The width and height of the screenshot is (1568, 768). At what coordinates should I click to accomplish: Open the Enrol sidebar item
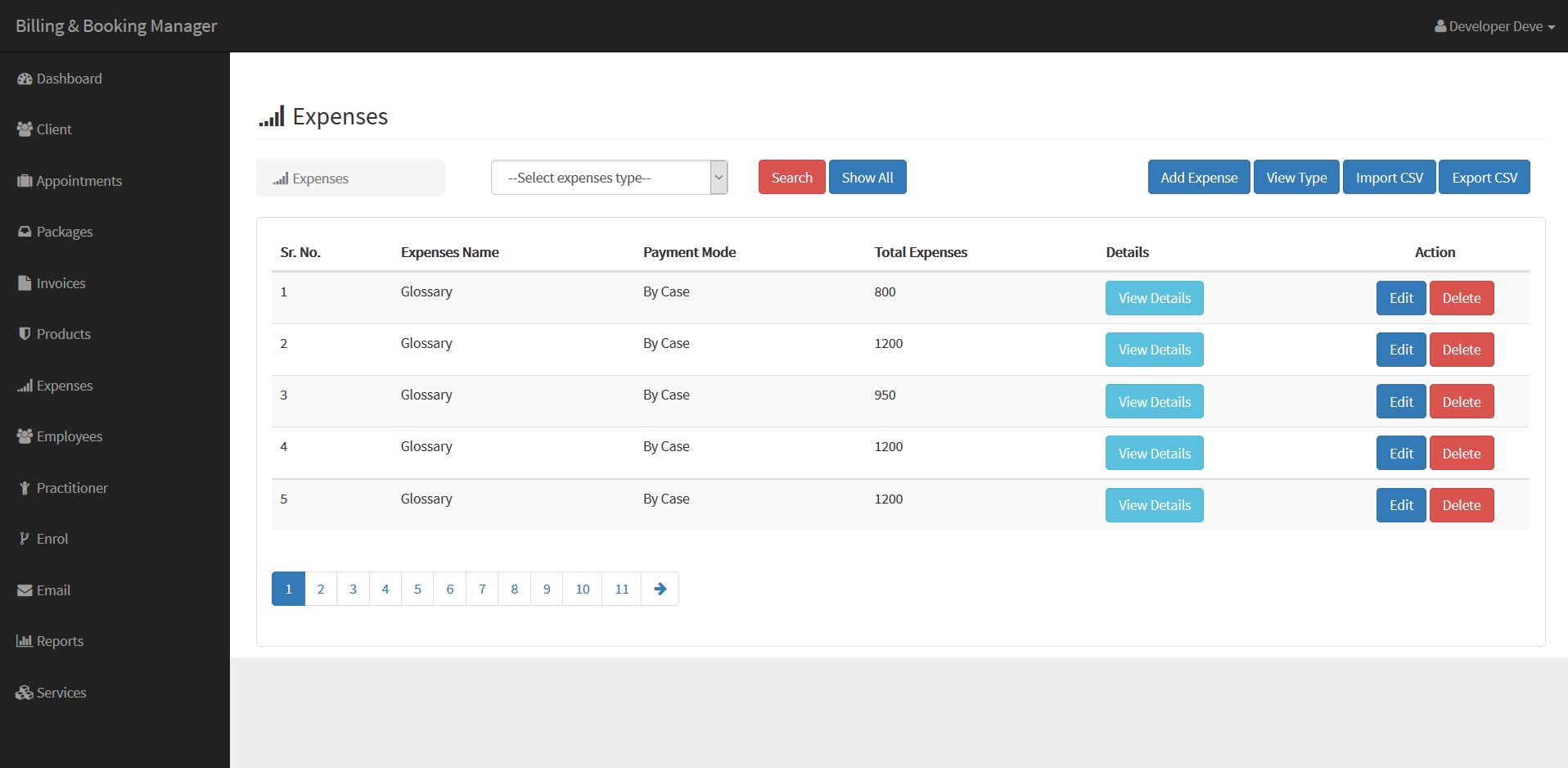pos(52,539)
